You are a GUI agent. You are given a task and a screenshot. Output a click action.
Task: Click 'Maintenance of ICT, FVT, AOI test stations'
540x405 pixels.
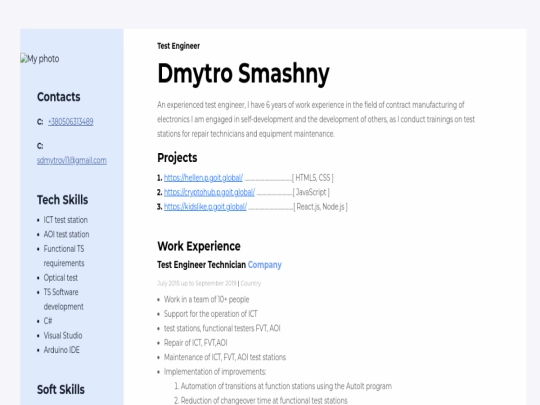tap(225, 357)
